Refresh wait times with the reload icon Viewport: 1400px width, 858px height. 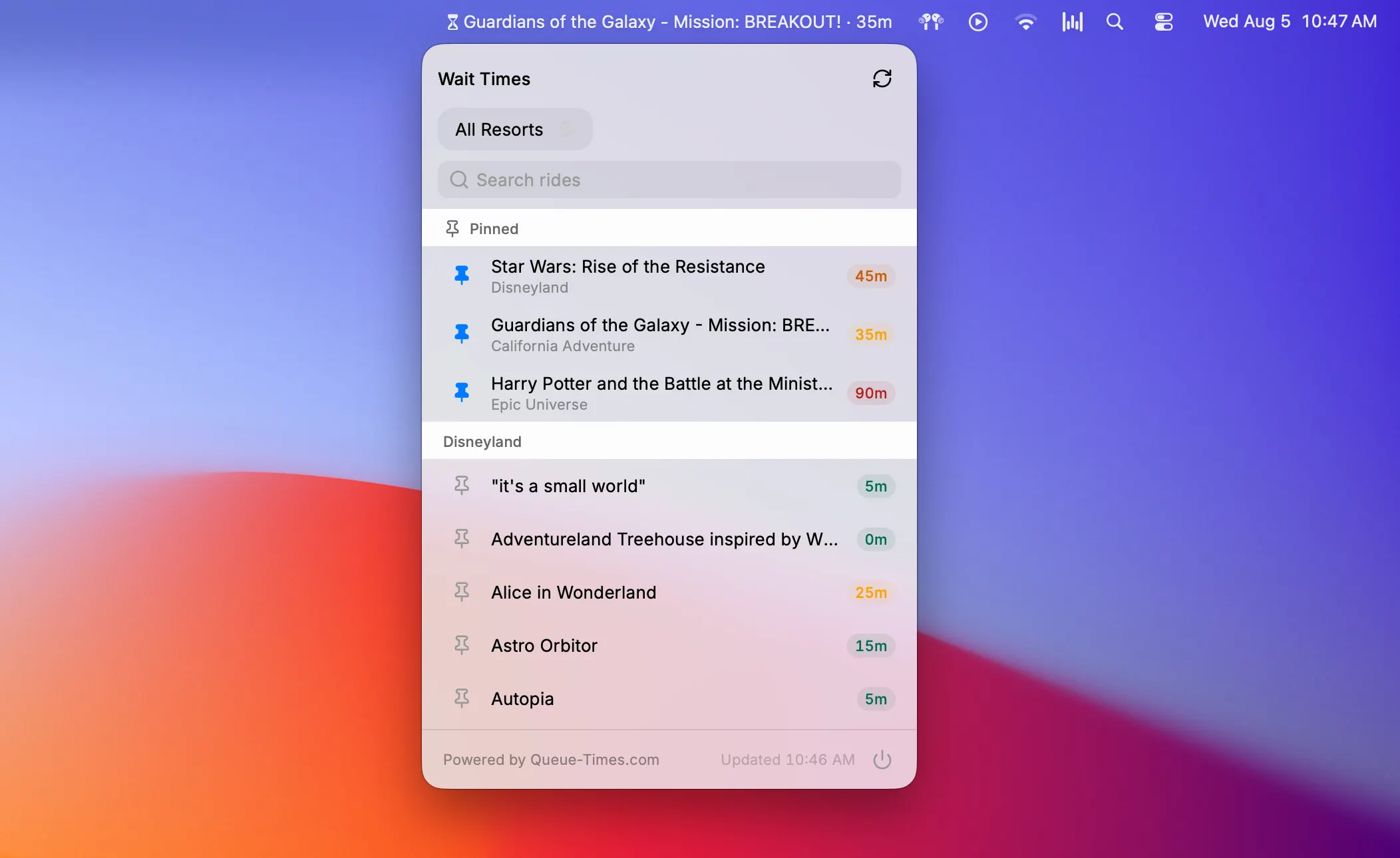[x=882, y=78]
